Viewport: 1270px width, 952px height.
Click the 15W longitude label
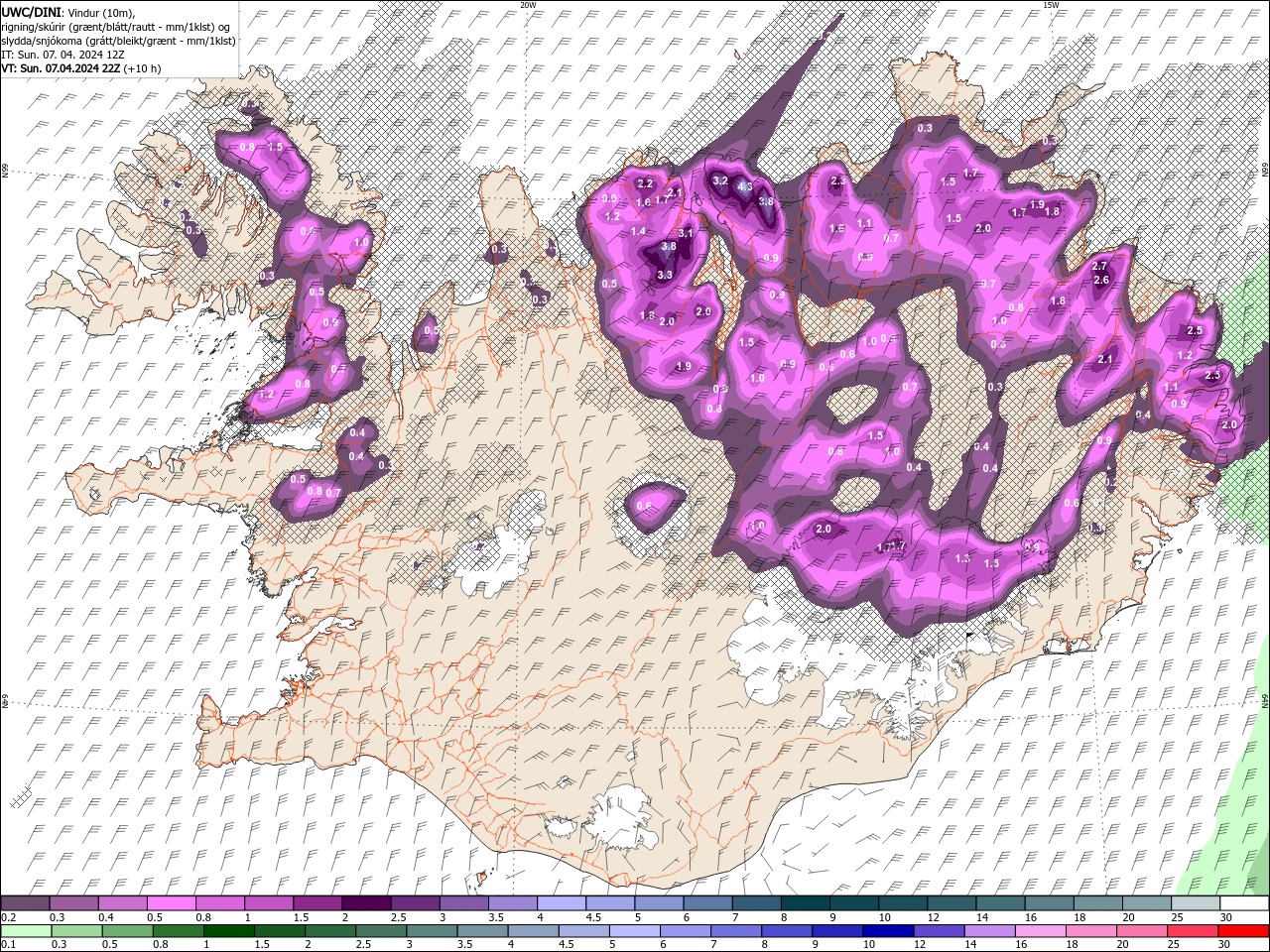1050,5
